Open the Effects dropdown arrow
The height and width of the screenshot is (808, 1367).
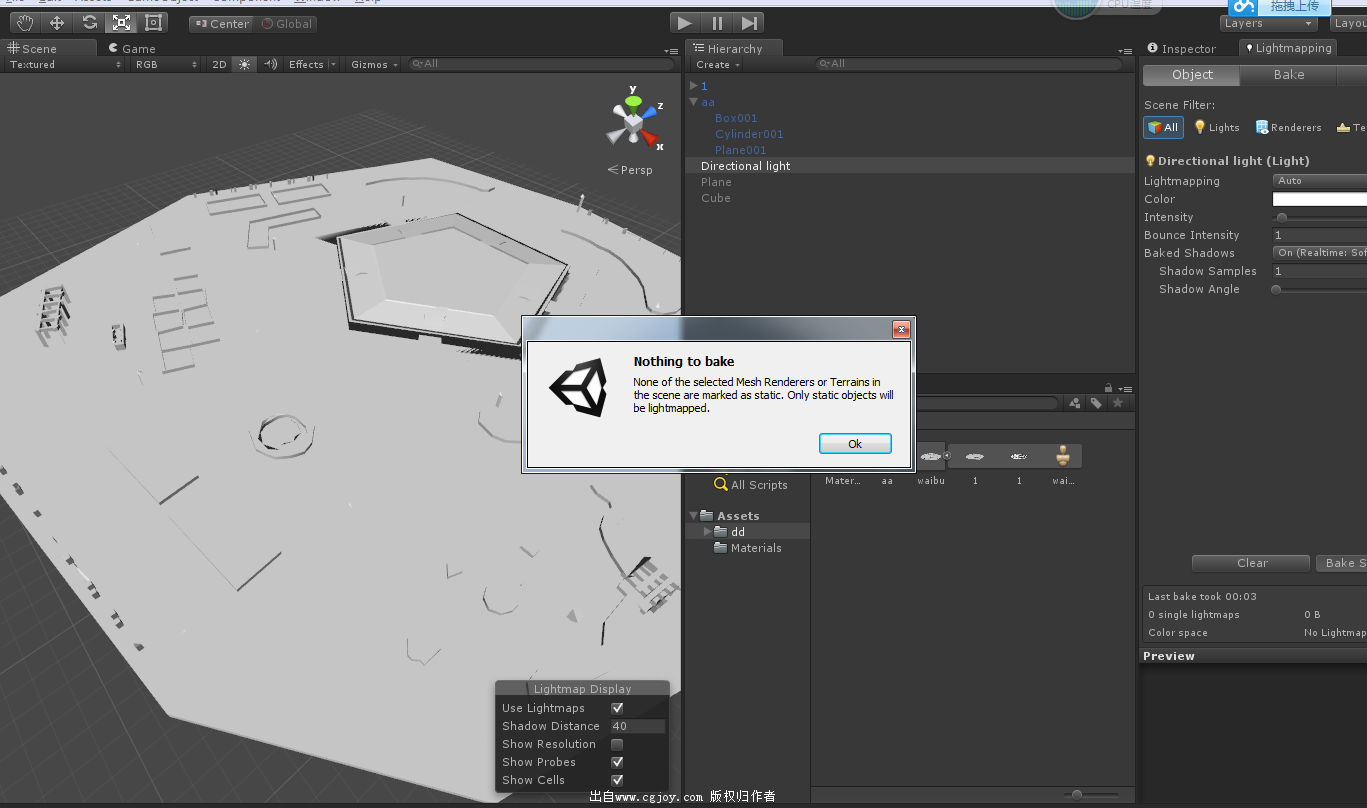click(333, 64)
